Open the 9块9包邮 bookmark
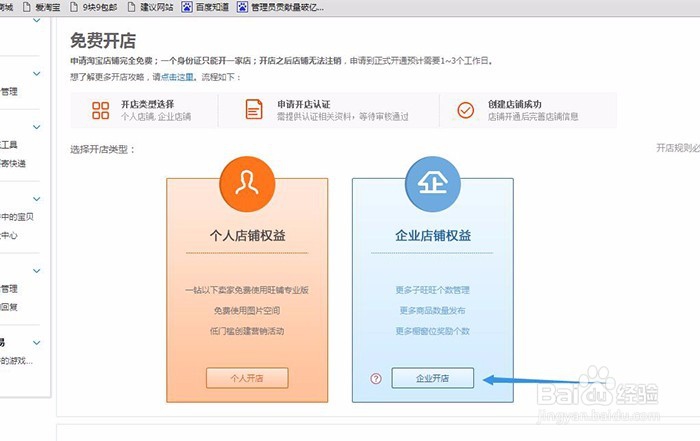700x441 pixels. (x=94, y=7)
